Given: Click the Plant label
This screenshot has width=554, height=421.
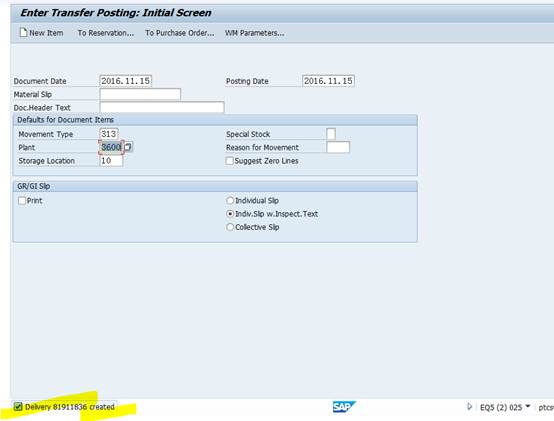Looking at the screenshot, I should point(26,148).
